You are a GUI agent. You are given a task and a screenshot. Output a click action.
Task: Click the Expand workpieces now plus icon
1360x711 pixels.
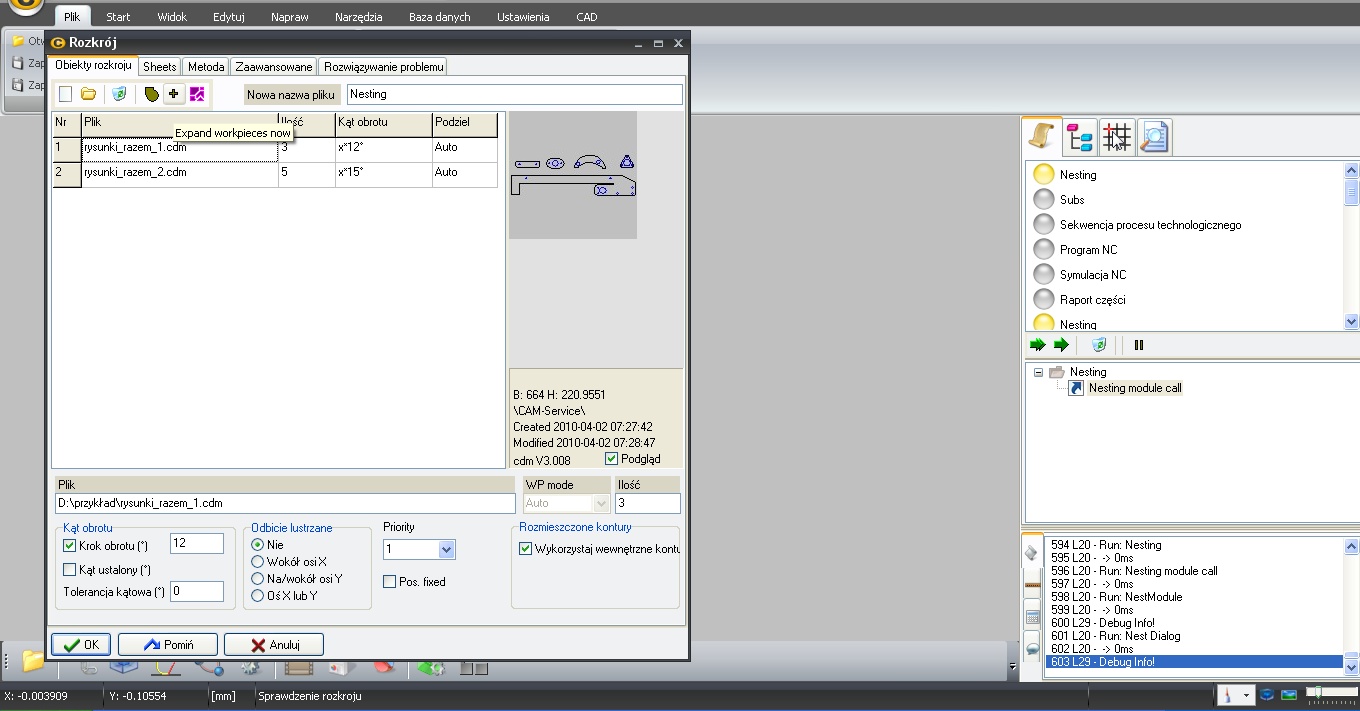click(174, 94)
